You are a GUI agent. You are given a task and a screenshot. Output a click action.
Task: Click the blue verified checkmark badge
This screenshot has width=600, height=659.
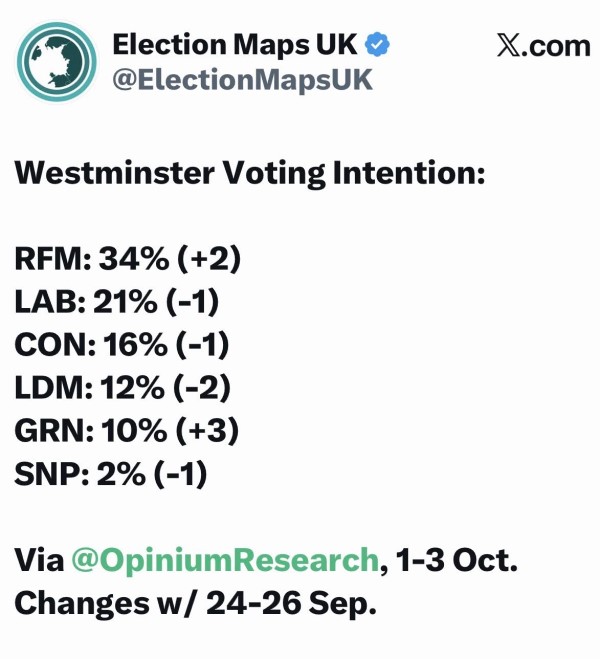tap(377, 45)
